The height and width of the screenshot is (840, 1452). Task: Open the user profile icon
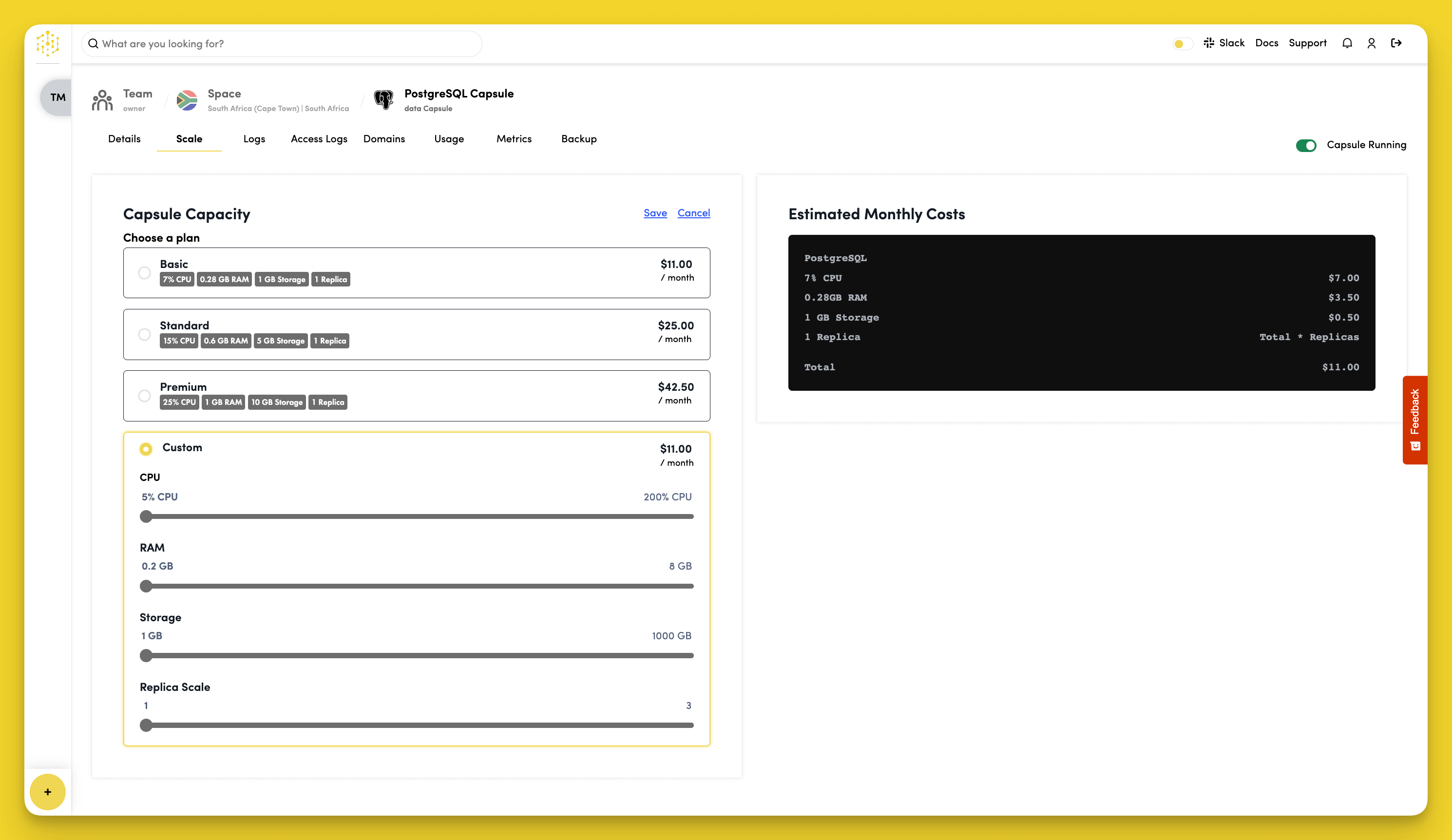pyautogui.click(x=1371, y=43)
